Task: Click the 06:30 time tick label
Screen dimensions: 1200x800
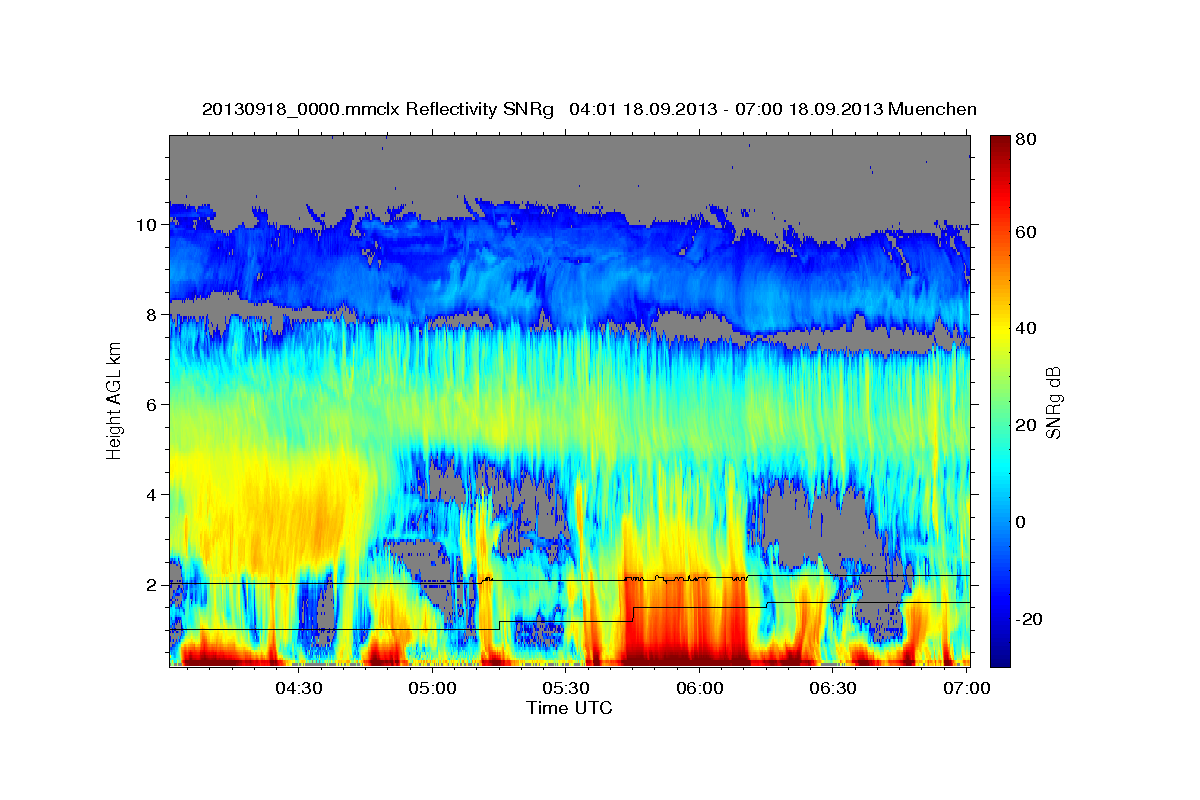Action: tap(833, 688)
